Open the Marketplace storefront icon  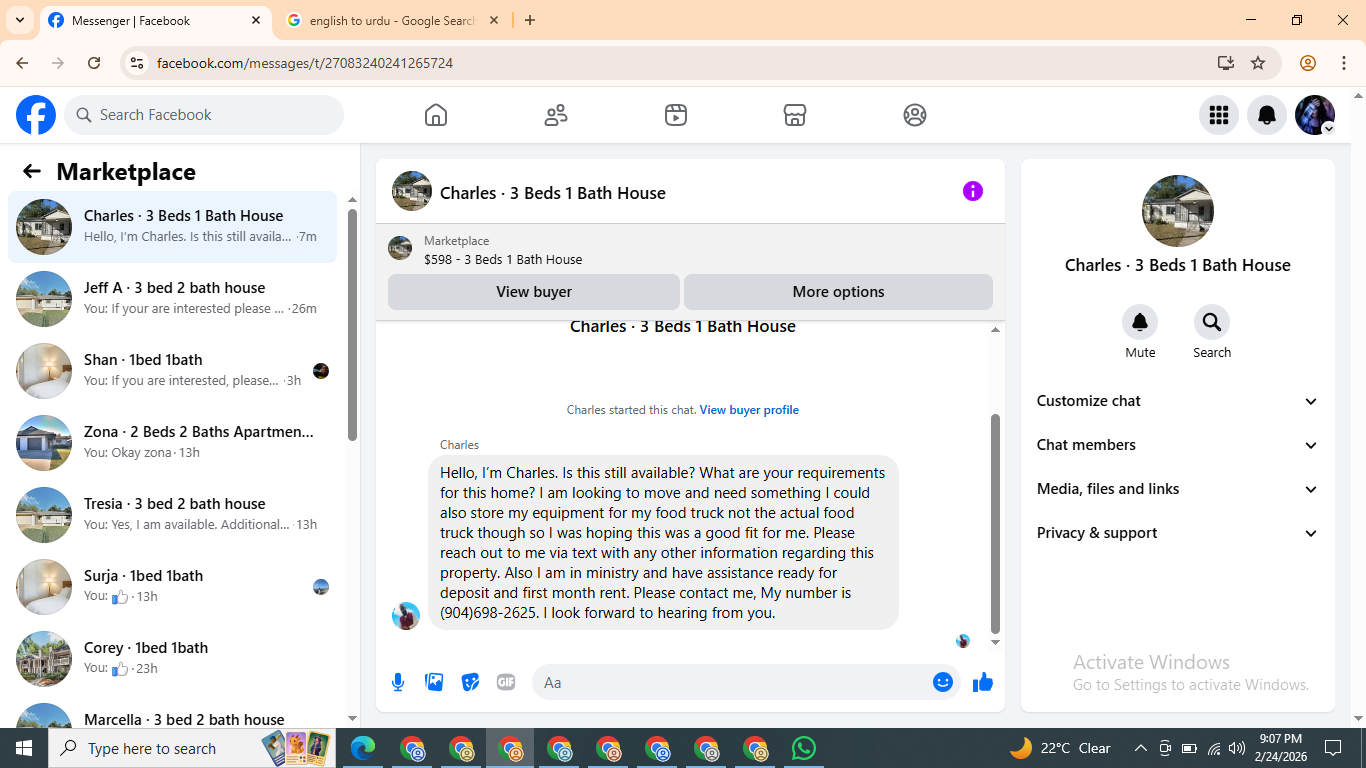coord(795,115)
